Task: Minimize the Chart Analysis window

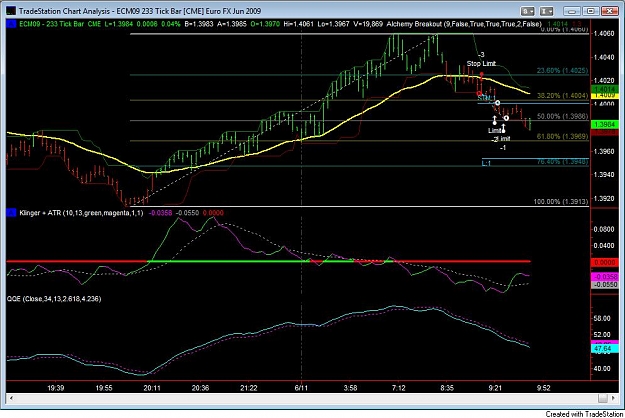Action: click(572, 11)
